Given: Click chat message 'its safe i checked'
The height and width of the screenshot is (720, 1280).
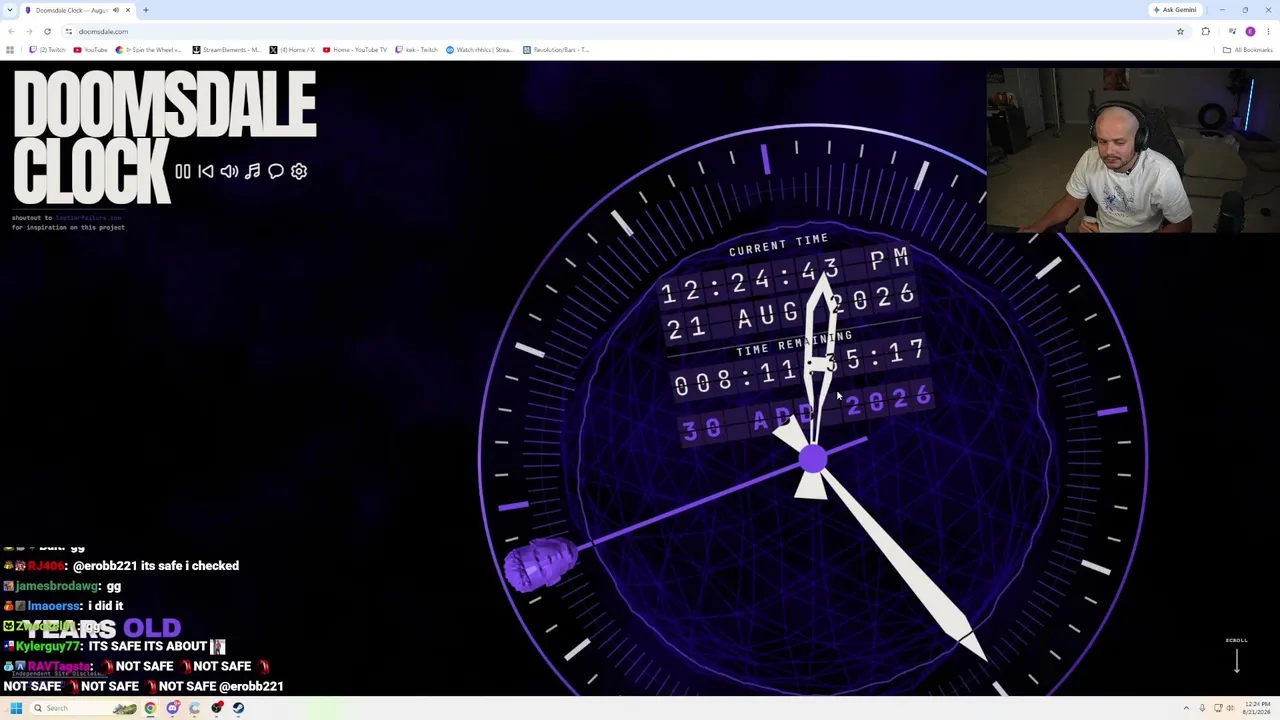Looking at the screenshot, I should [189, 566].
